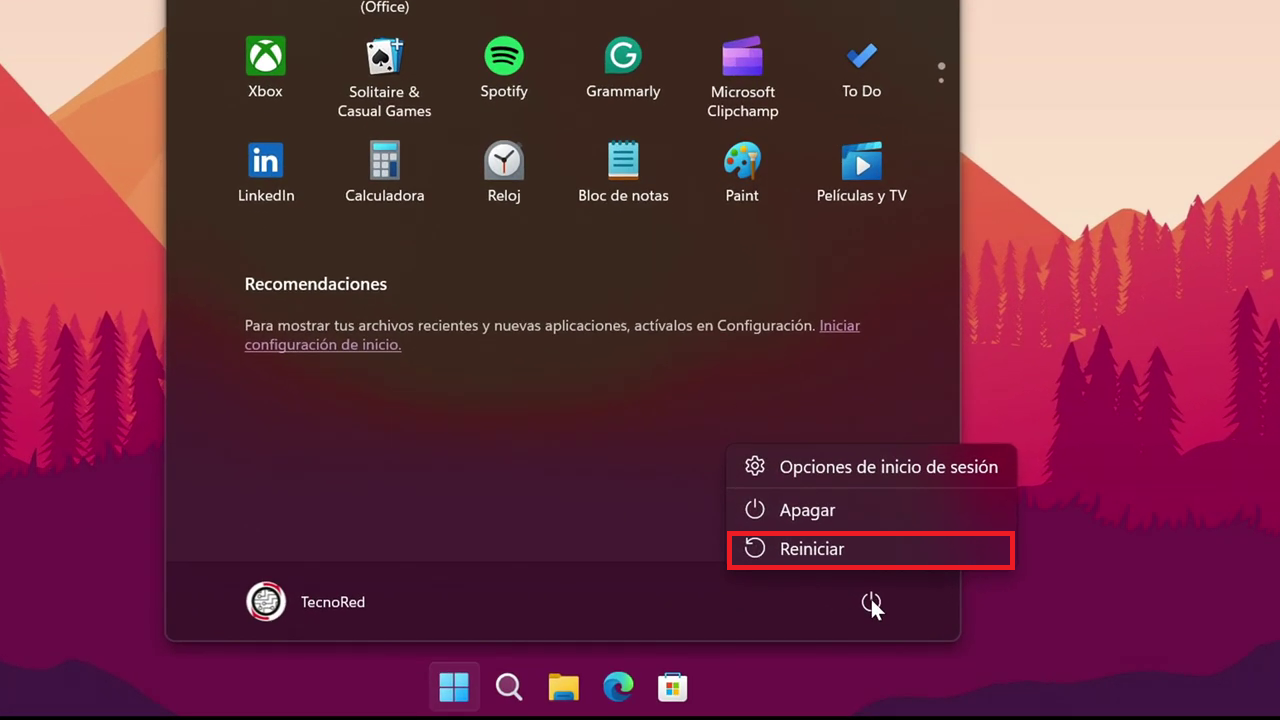Open Spotify from pinned apps

point(503,68)
